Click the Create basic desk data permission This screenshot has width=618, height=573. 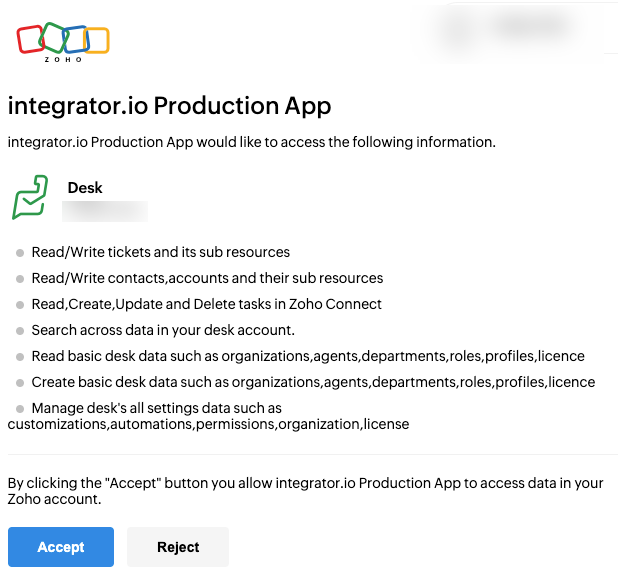tap(313, 382)
